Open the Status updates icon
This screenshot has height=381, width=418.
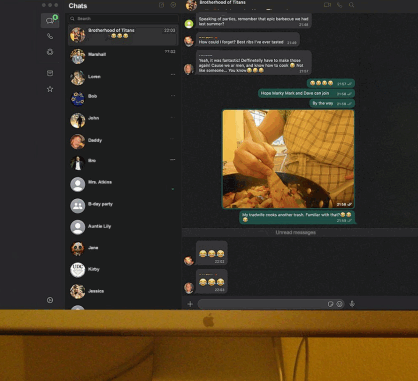[x=50, y=52]
